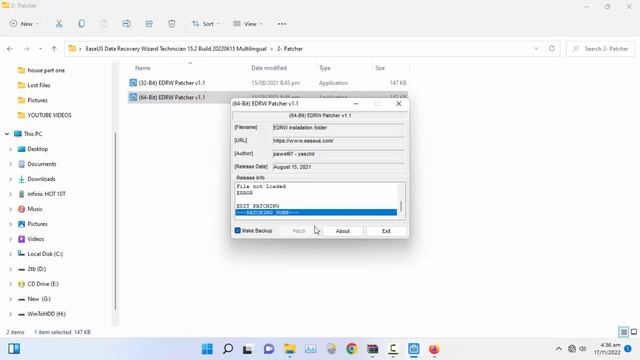Open Task View from taskbar
This screenshot has height=360, width=640.
[248, 349]
